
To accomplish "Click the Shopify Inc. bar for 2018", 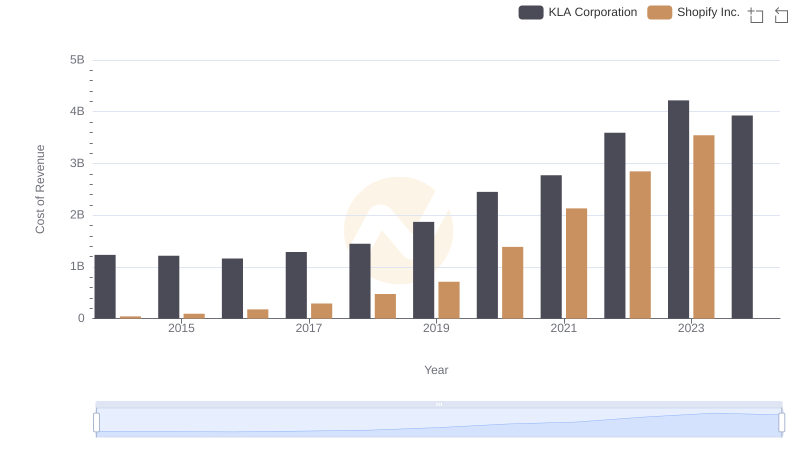I will tap(385, 306).
